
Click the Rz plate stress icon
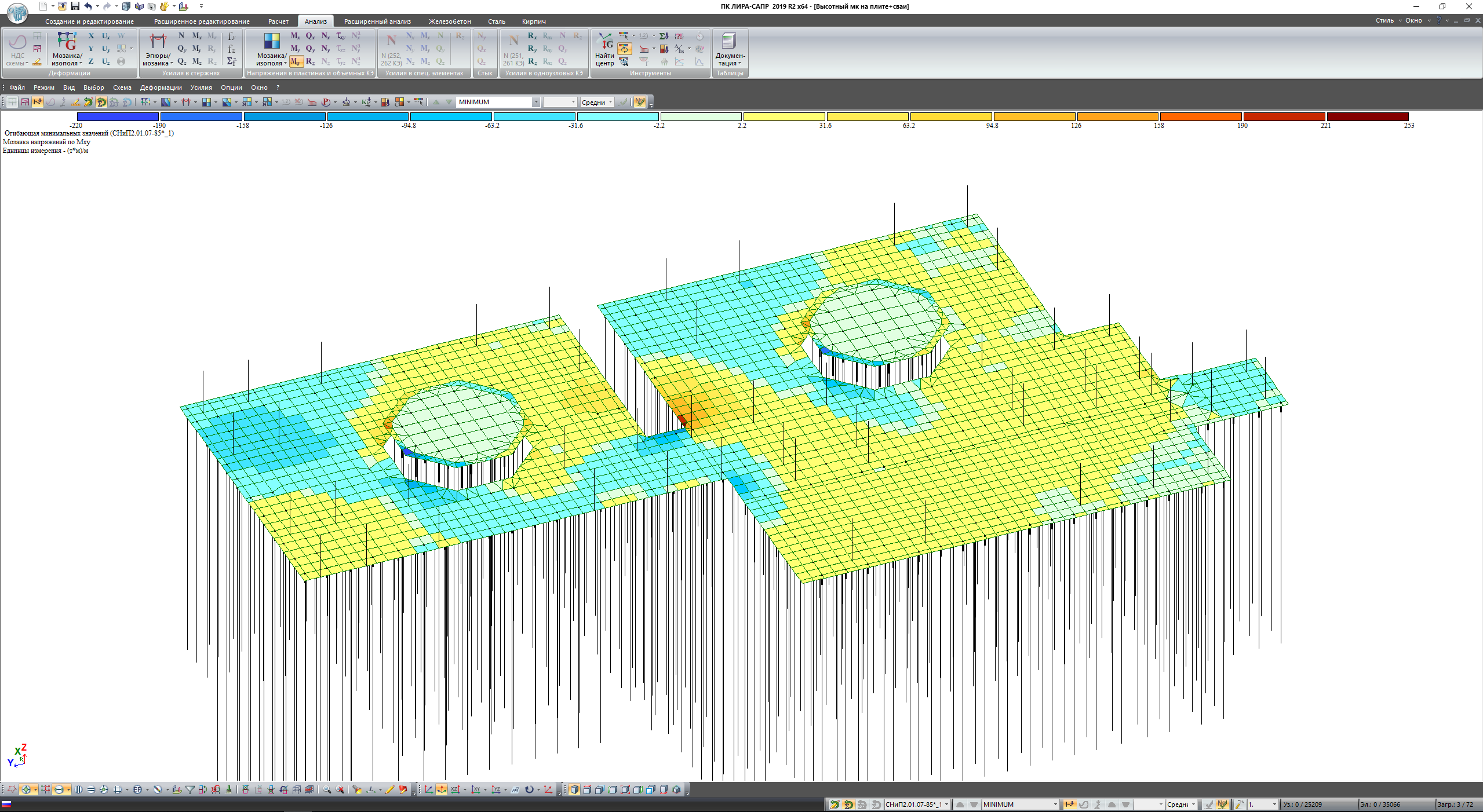[x=311, y=61]
